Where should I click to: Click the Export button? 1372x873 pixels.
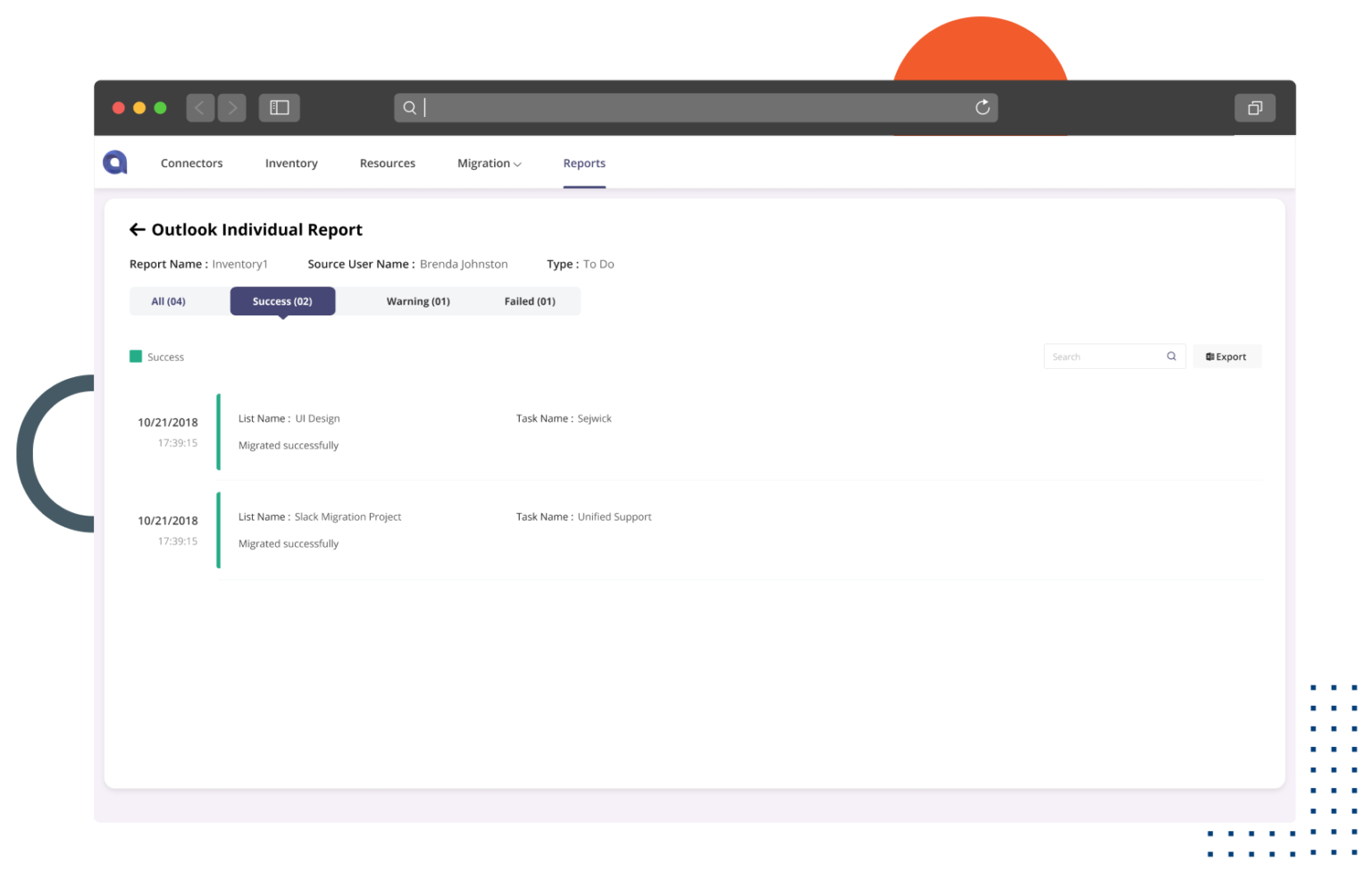pyautogui.click(x=1226, y=356)
